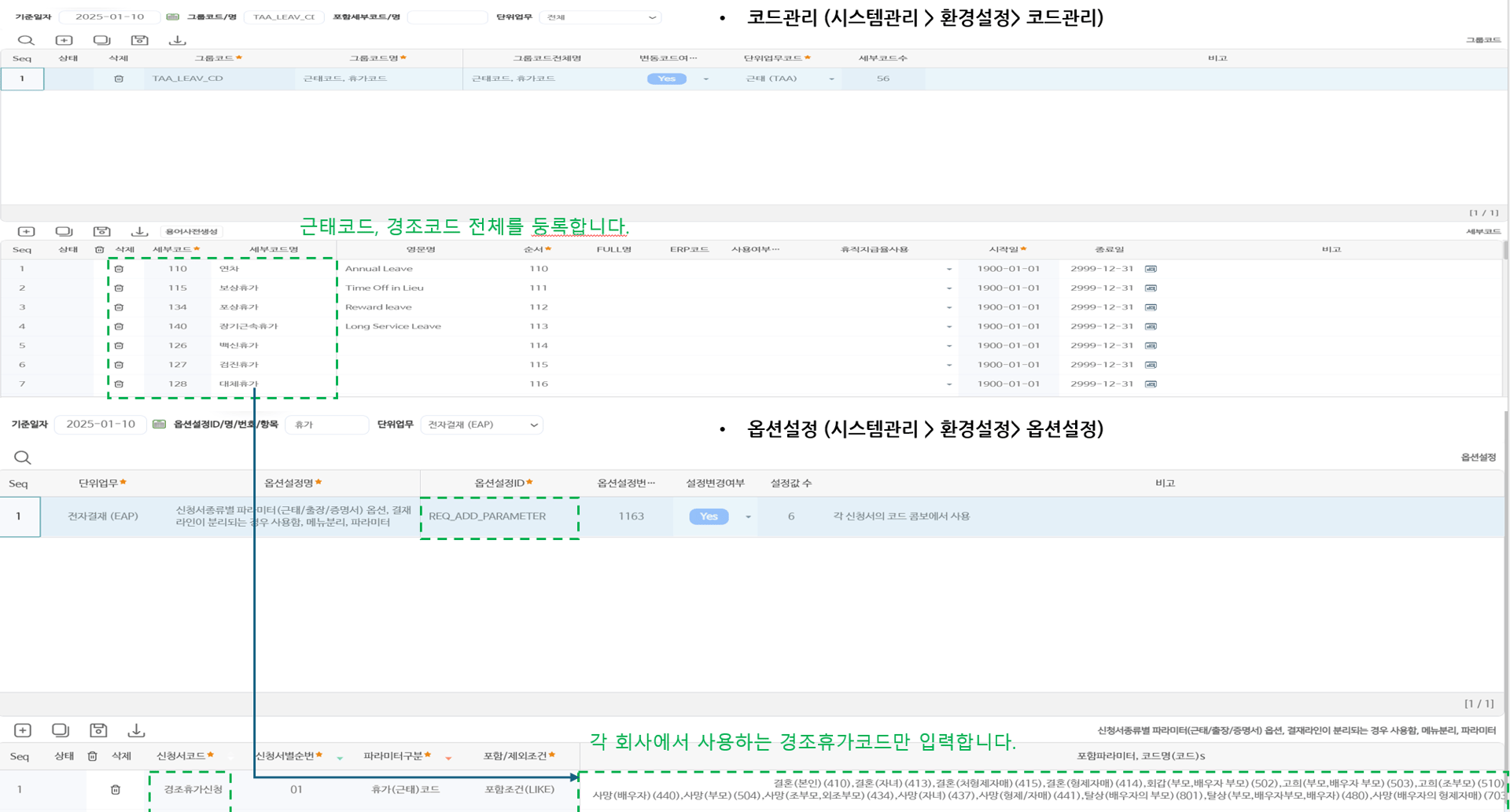Toggle the Yes switch for TAA_LEAV_CD variable code

point(667,79)
